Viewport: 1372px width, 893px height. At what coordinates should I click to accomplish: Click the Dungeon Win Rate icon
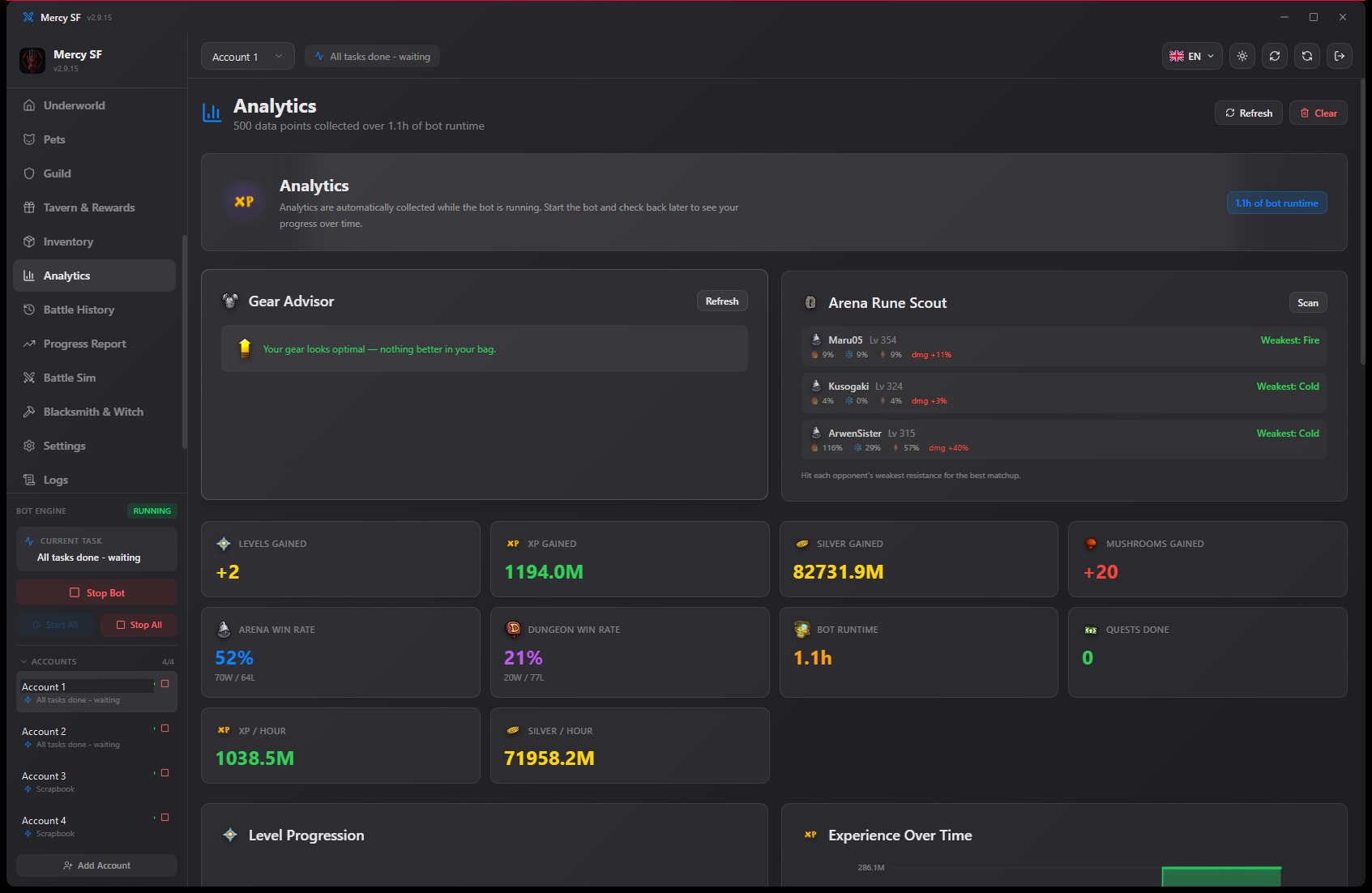(513, 629)
